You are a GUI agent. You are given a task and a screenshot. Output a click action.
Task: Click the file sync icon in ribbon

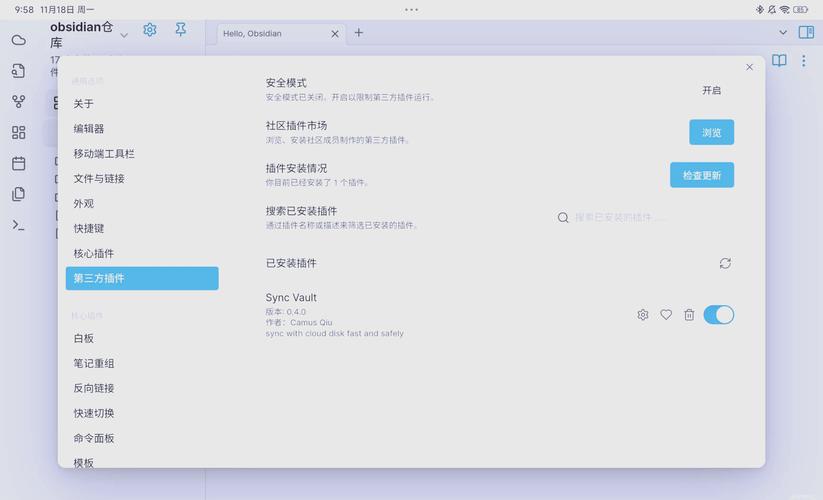click(18, 71)
